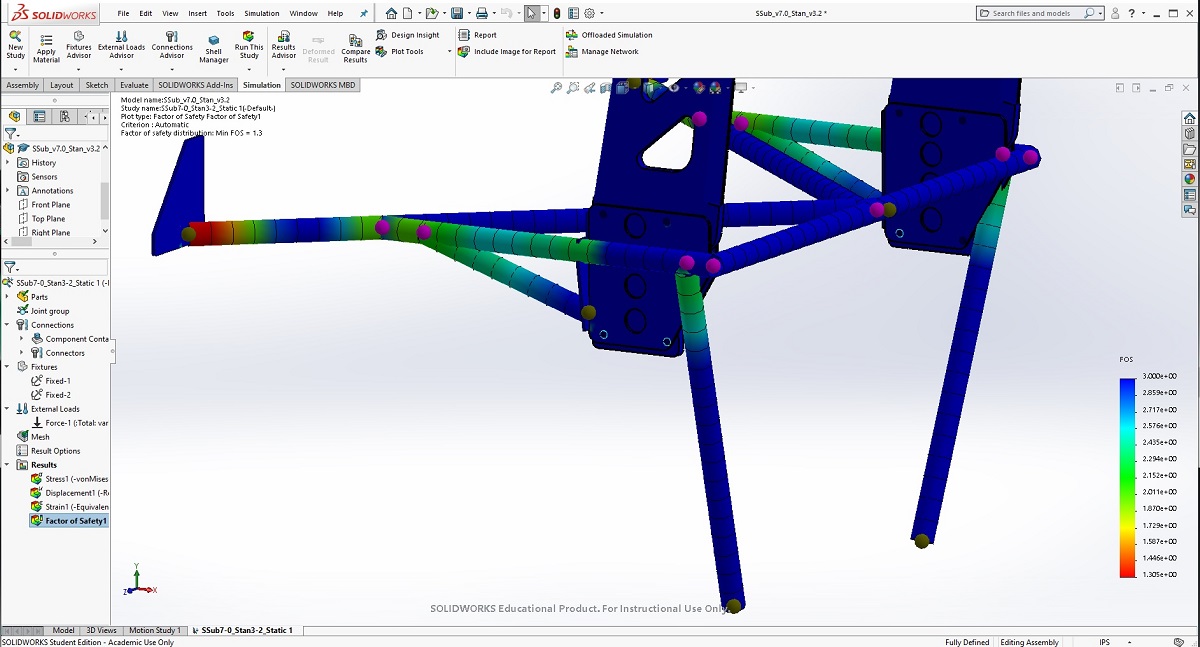This screenshot has width=1200, height=647.
Task: Click the Offloaded Simulation button
Action: click(x=609, y=35)
